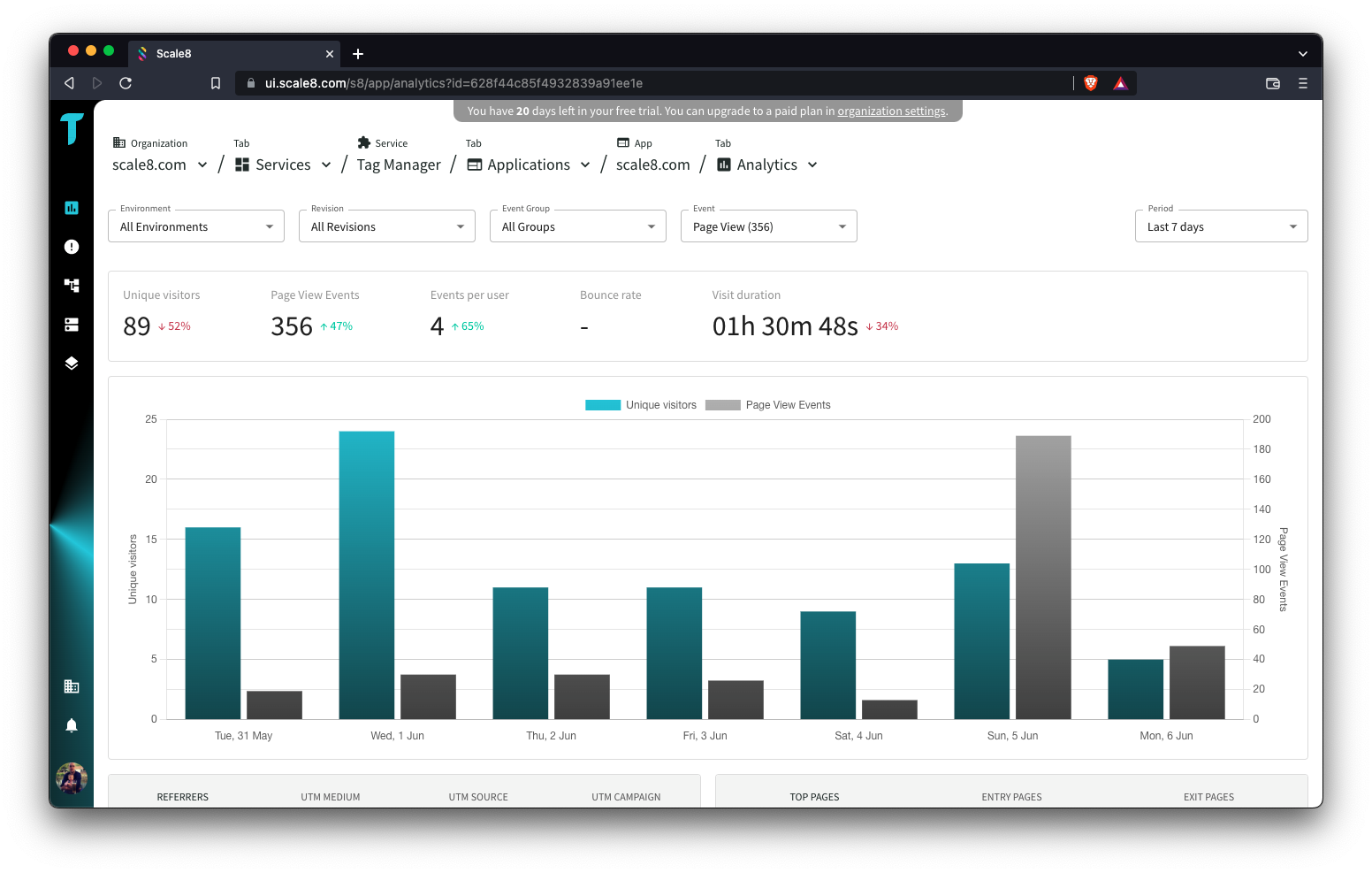Click the Sun 5 Jun page view bar
1372x873 pixels.
[x=1043, y=578]
